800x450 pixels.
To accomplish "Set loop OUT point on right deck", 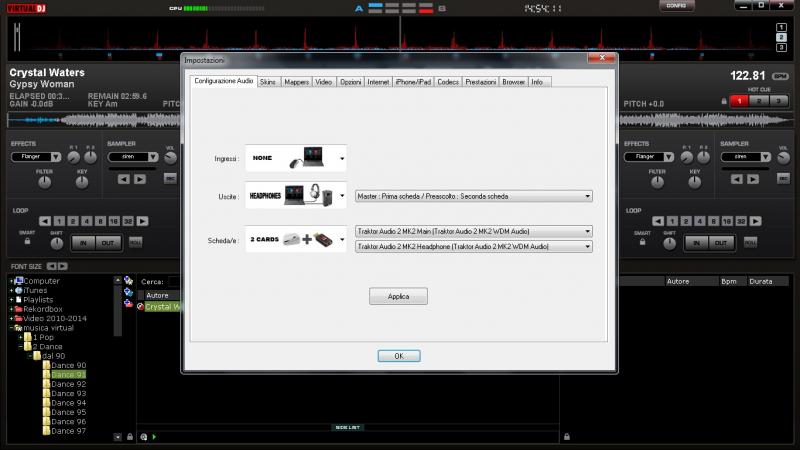I will coord(720,243).
